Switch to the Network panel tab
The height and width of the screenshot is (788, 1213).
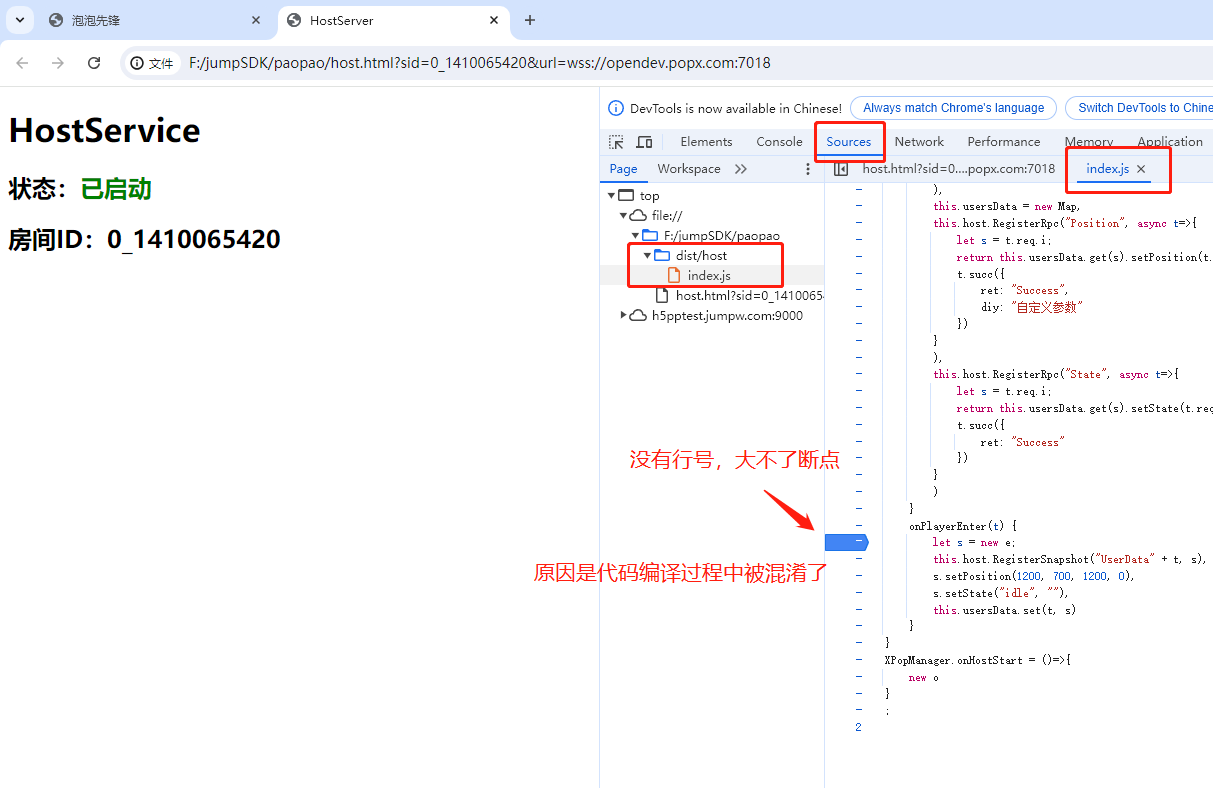[919, 142]
